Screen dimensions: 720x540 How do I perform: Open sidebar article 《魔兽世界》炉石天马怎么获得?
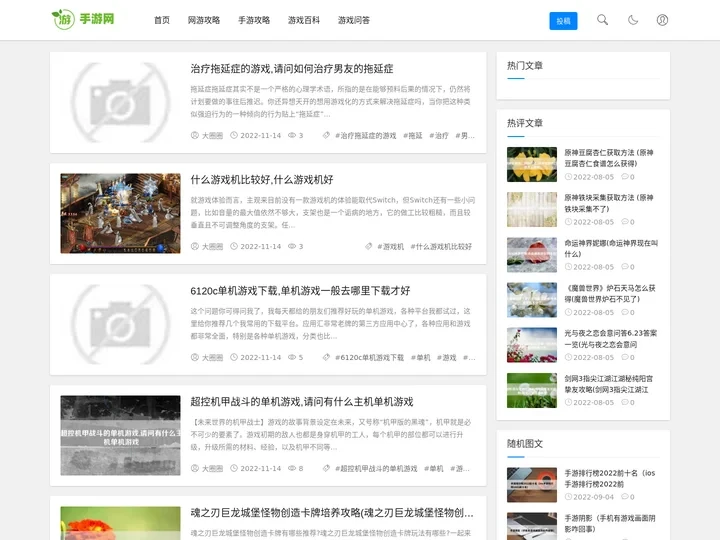coord(610,293)
